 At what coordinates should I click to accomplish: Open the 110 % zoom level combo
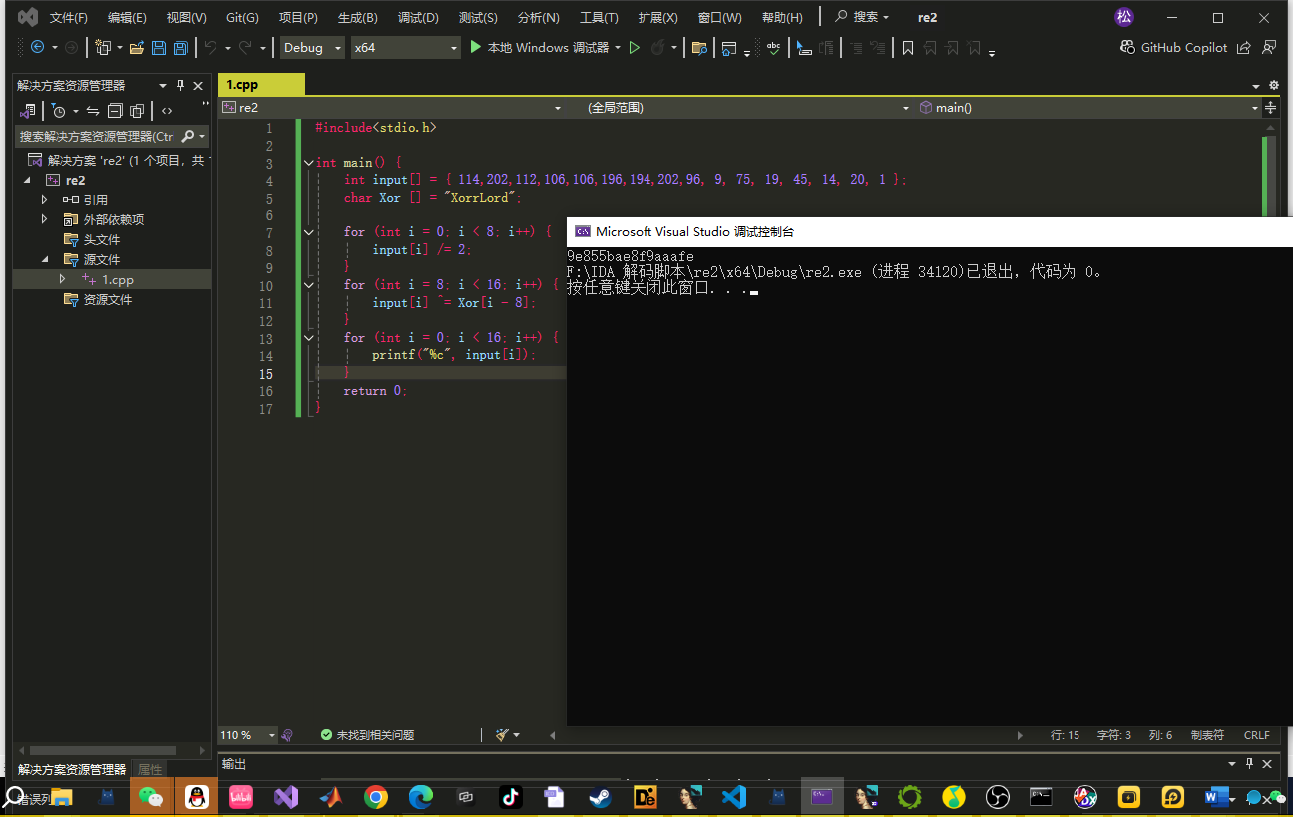(x=248, y=735)
